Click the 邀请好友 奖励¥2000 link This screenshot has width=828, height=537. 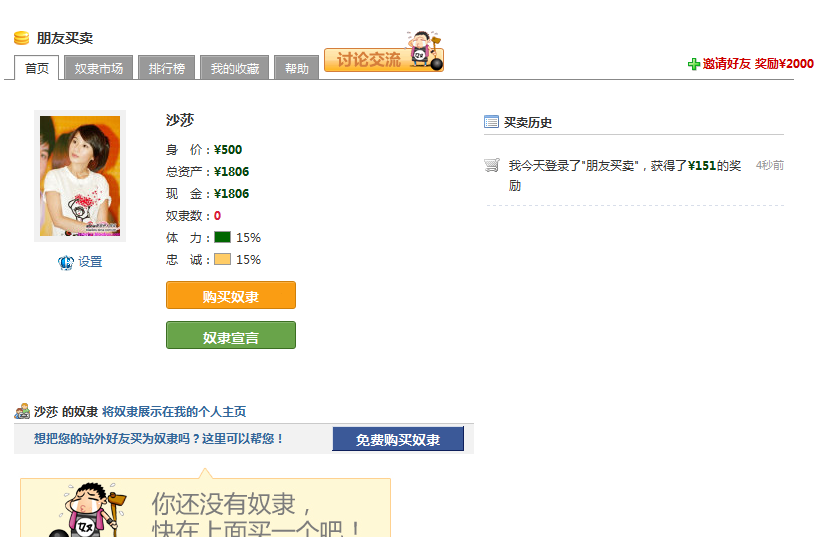point(757,64)
